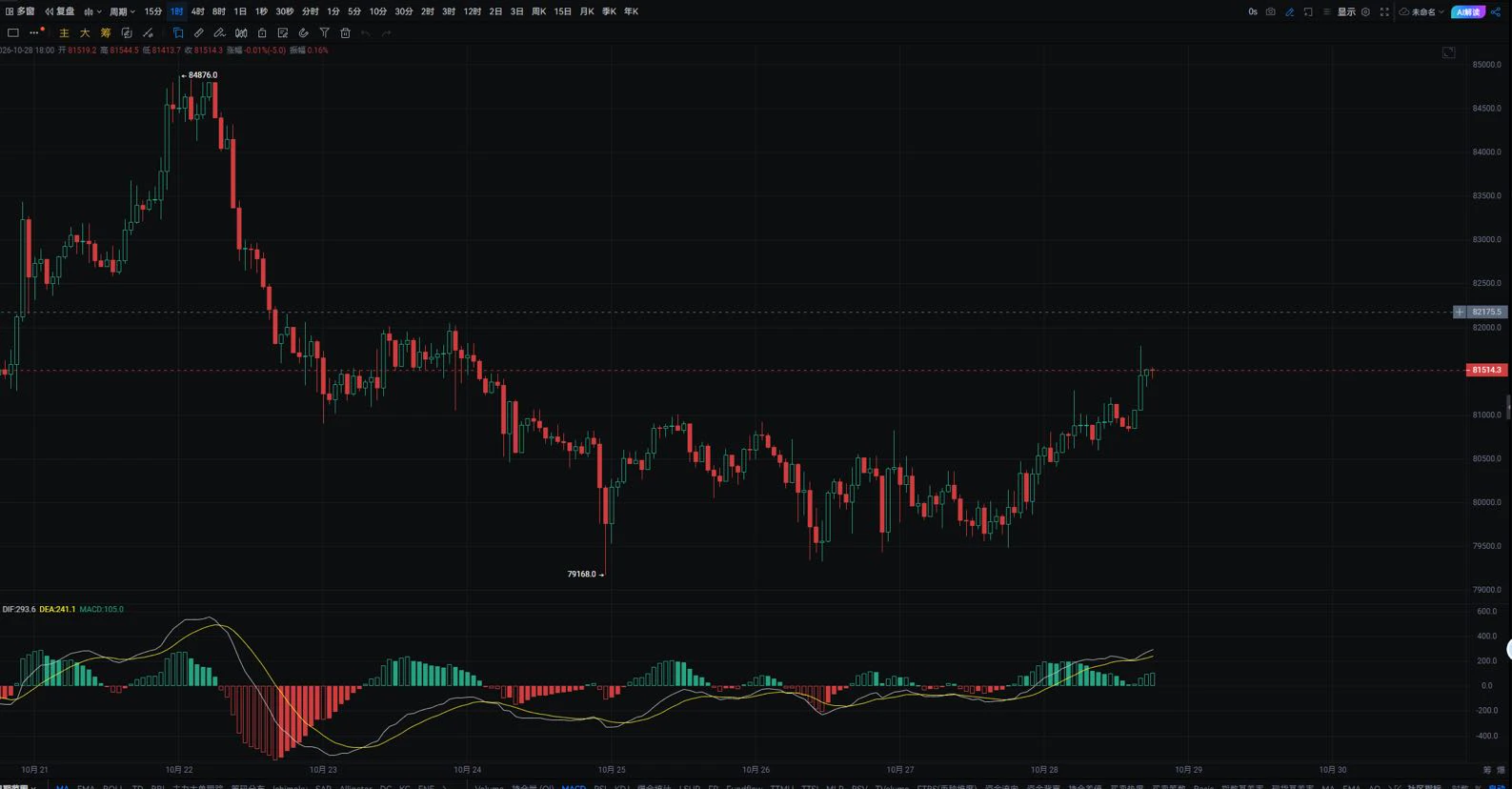
Task: Open the 周期 period dropdown
Action: coord(122,11)
